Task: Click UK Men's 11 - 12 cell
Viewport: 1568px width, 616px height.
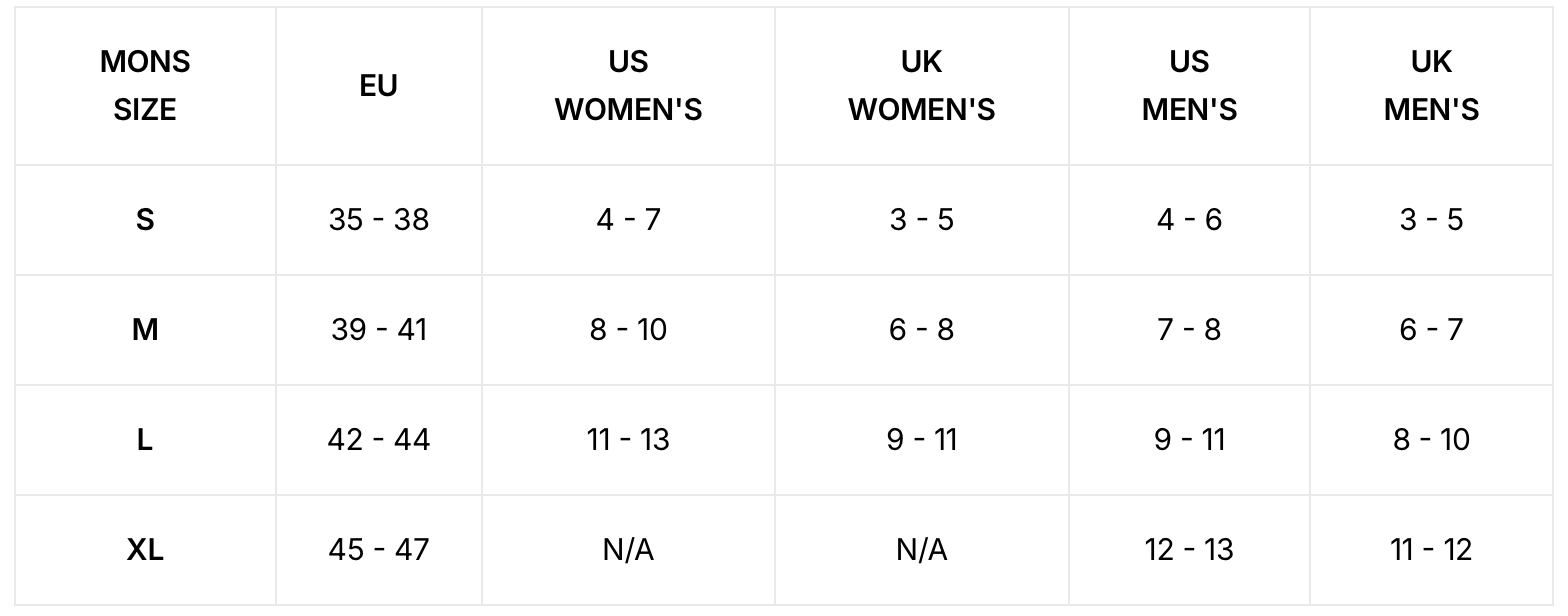Action: [1431, 550]
